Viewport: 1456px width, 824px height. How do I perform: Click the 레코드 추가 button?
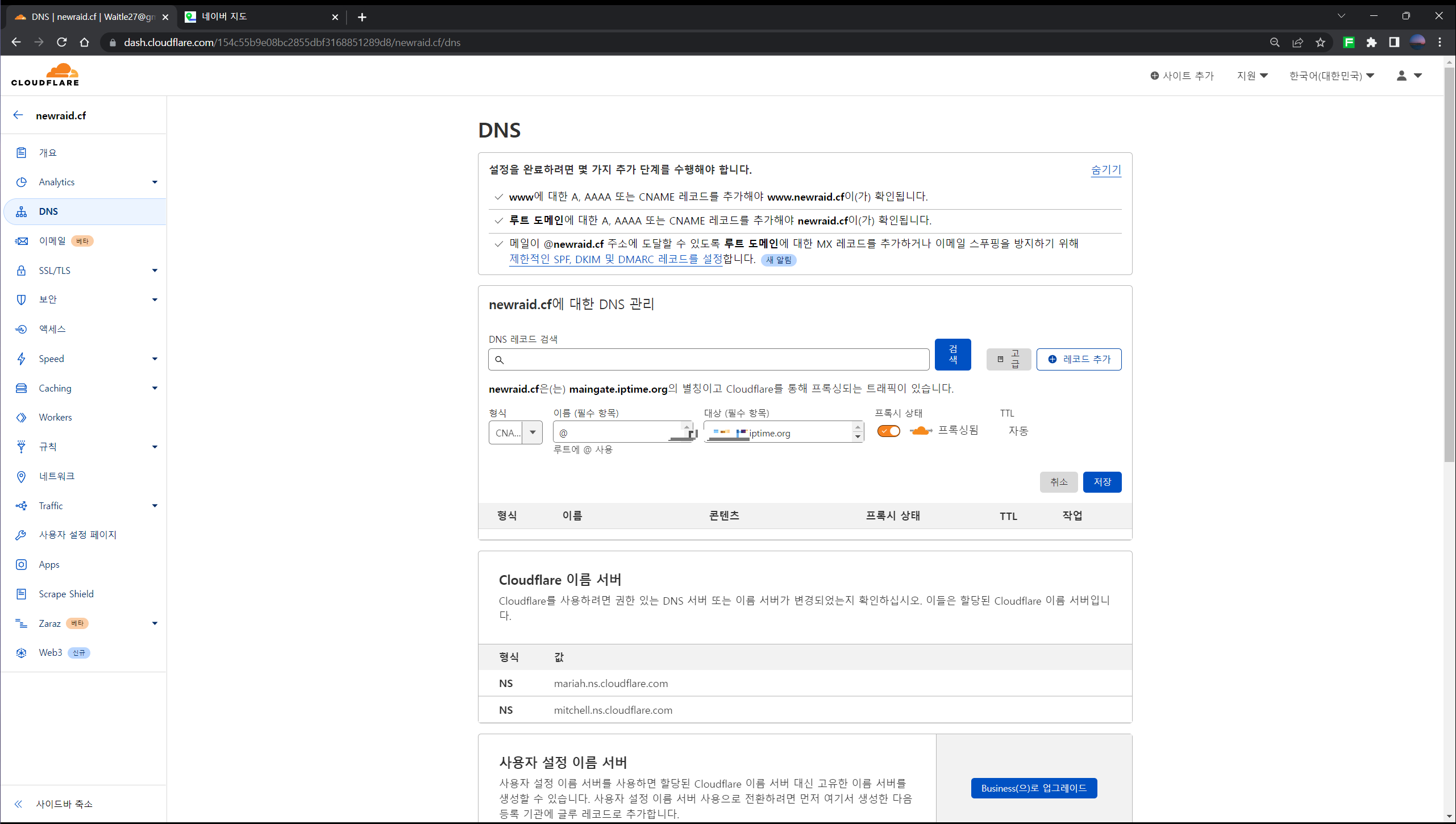pyautogui.click(x=1079, y=359)
